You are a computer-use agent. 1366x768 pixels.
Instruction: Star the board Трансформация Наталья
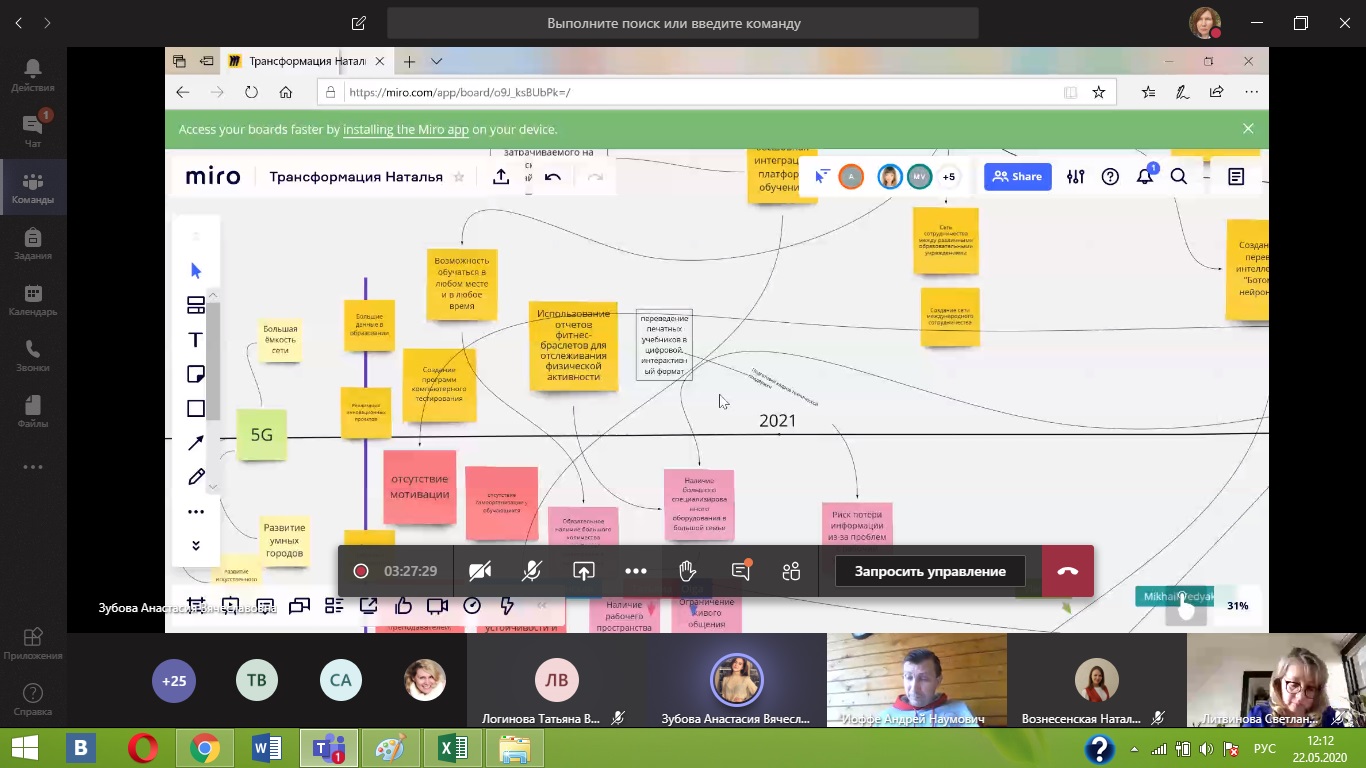click(459, 177)
